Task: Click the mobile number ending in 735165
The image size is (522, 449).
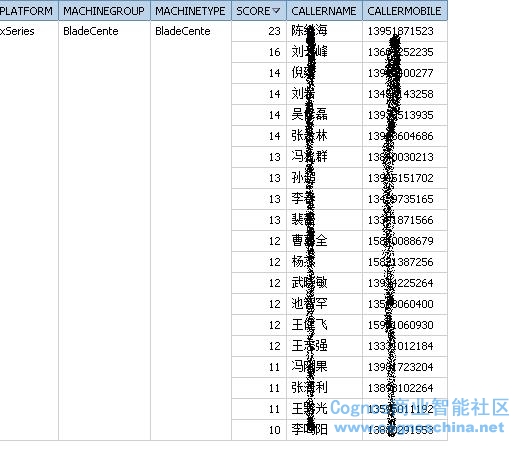Action: coord(400,199)
